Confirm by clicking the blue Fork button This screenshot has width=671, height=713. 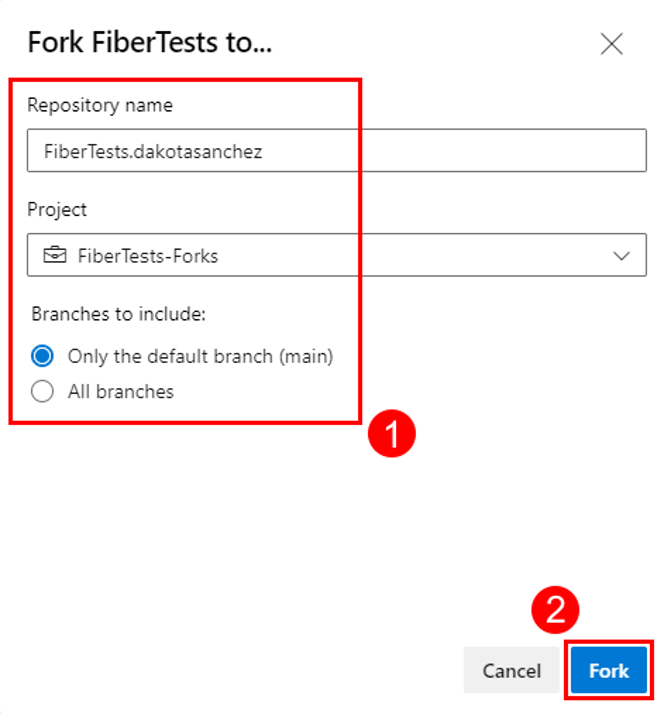click(609, 670)
